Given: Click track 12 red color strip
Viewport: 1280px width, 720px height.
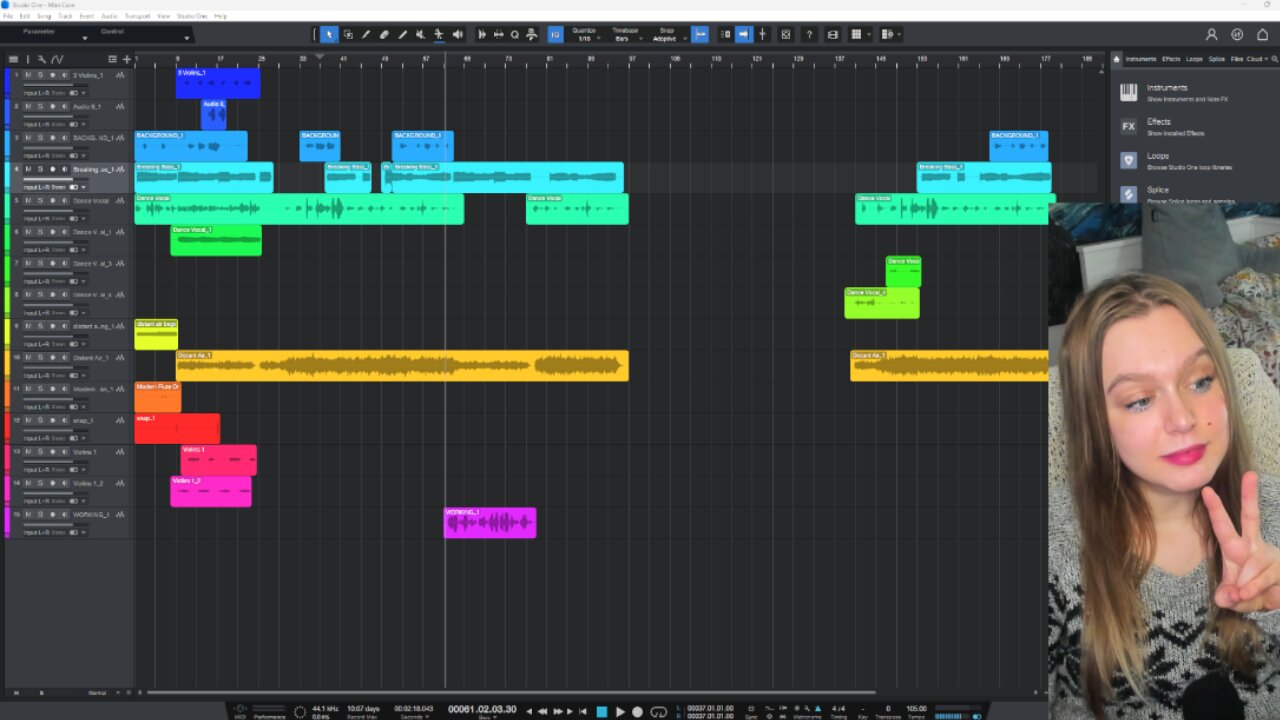Looking at the screenshot, I should 7,428.
